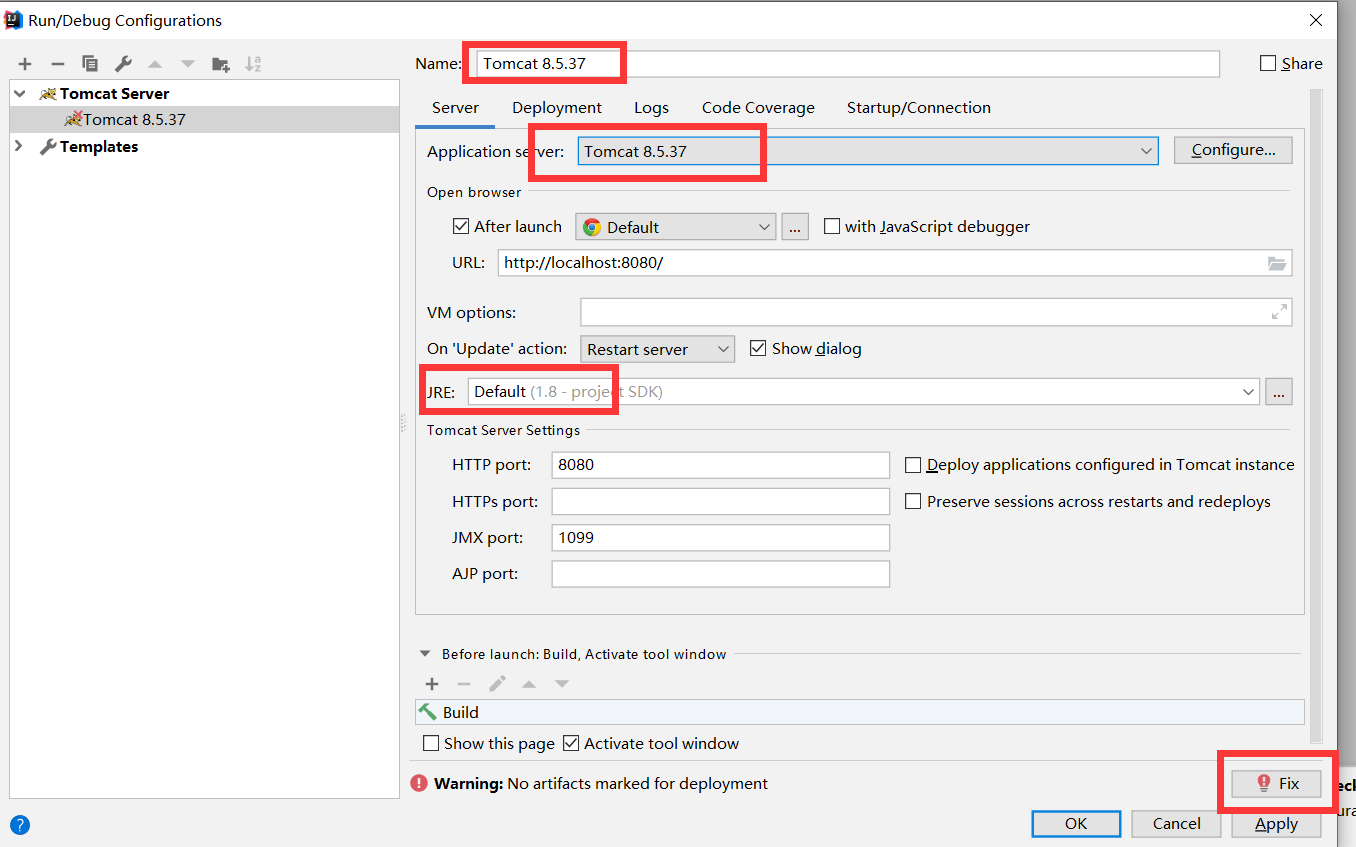Click the browse button next to JRE

[x=1279, y=392]
